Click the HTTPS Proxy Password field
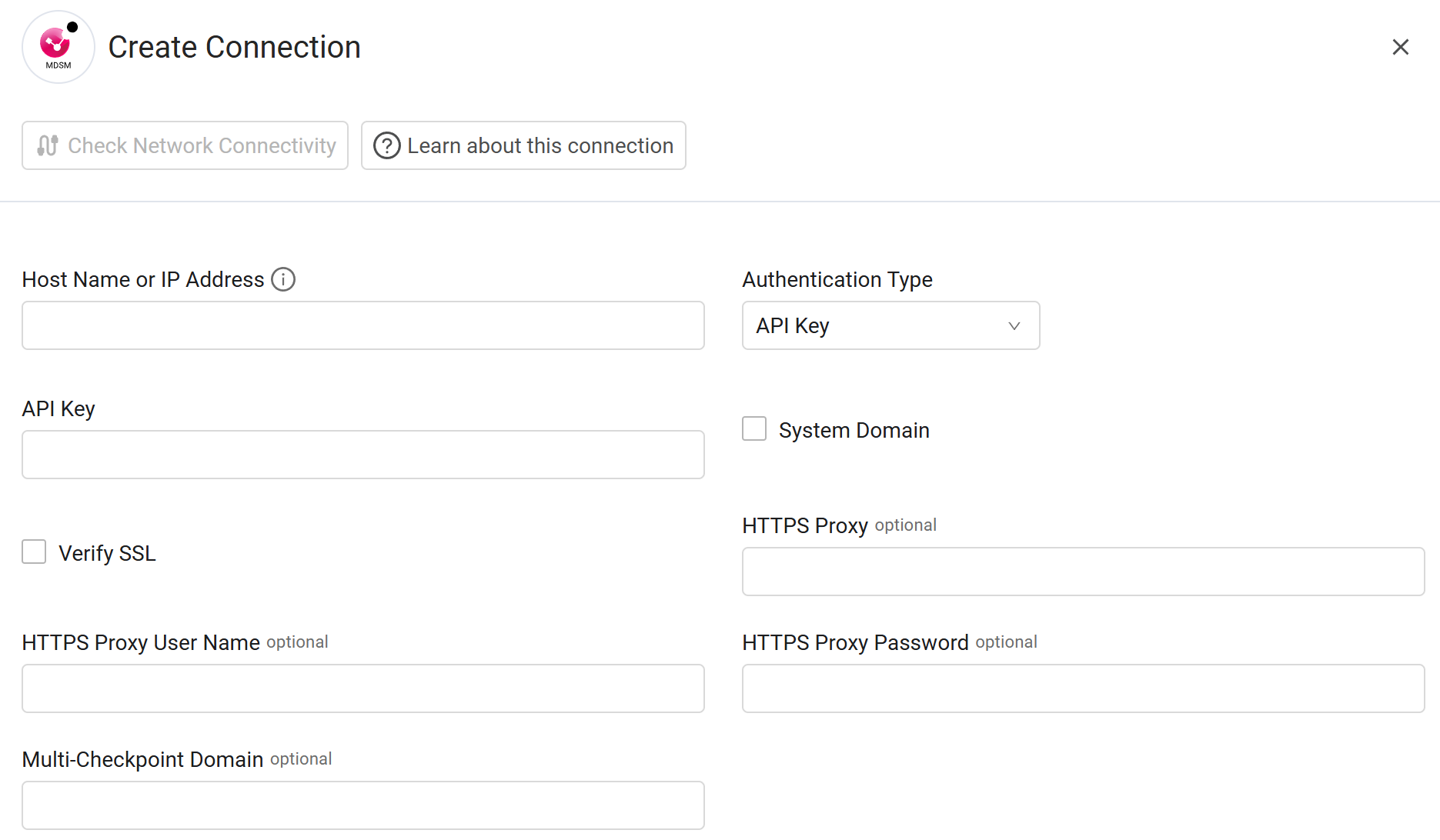 [x=1083, y=688]
